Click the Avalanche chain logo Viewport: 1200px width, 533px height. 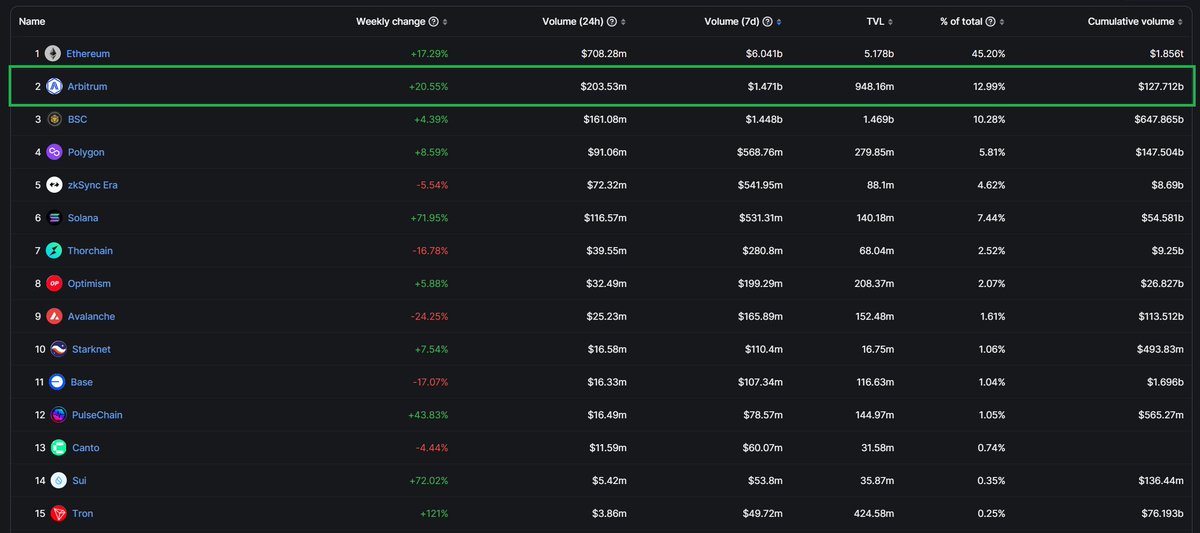pos(54,316)
